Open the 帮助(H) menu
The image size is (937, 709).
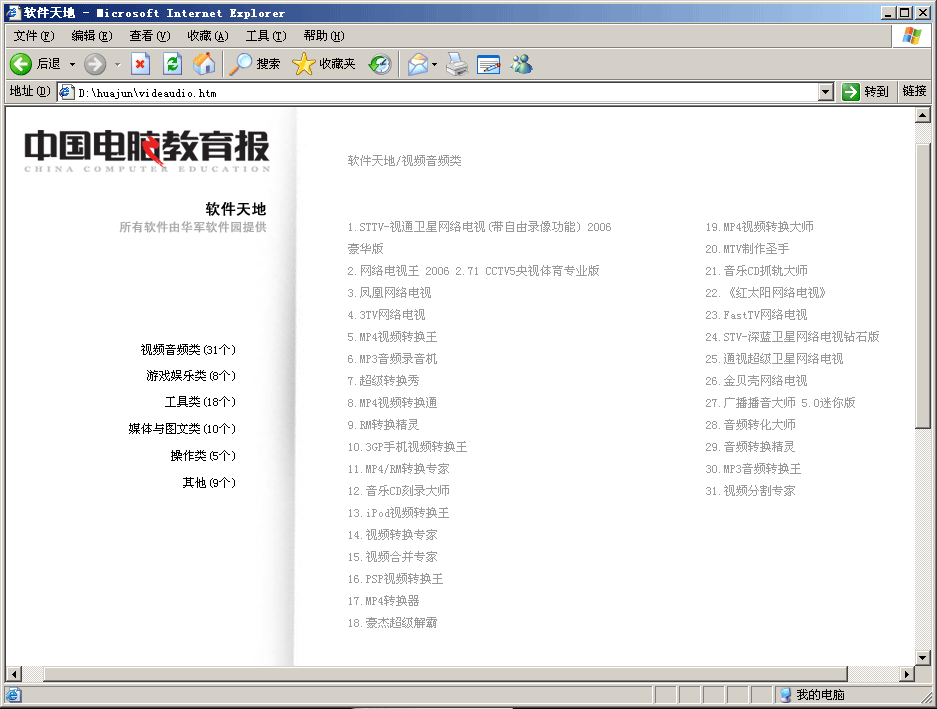tap(324, 36)
